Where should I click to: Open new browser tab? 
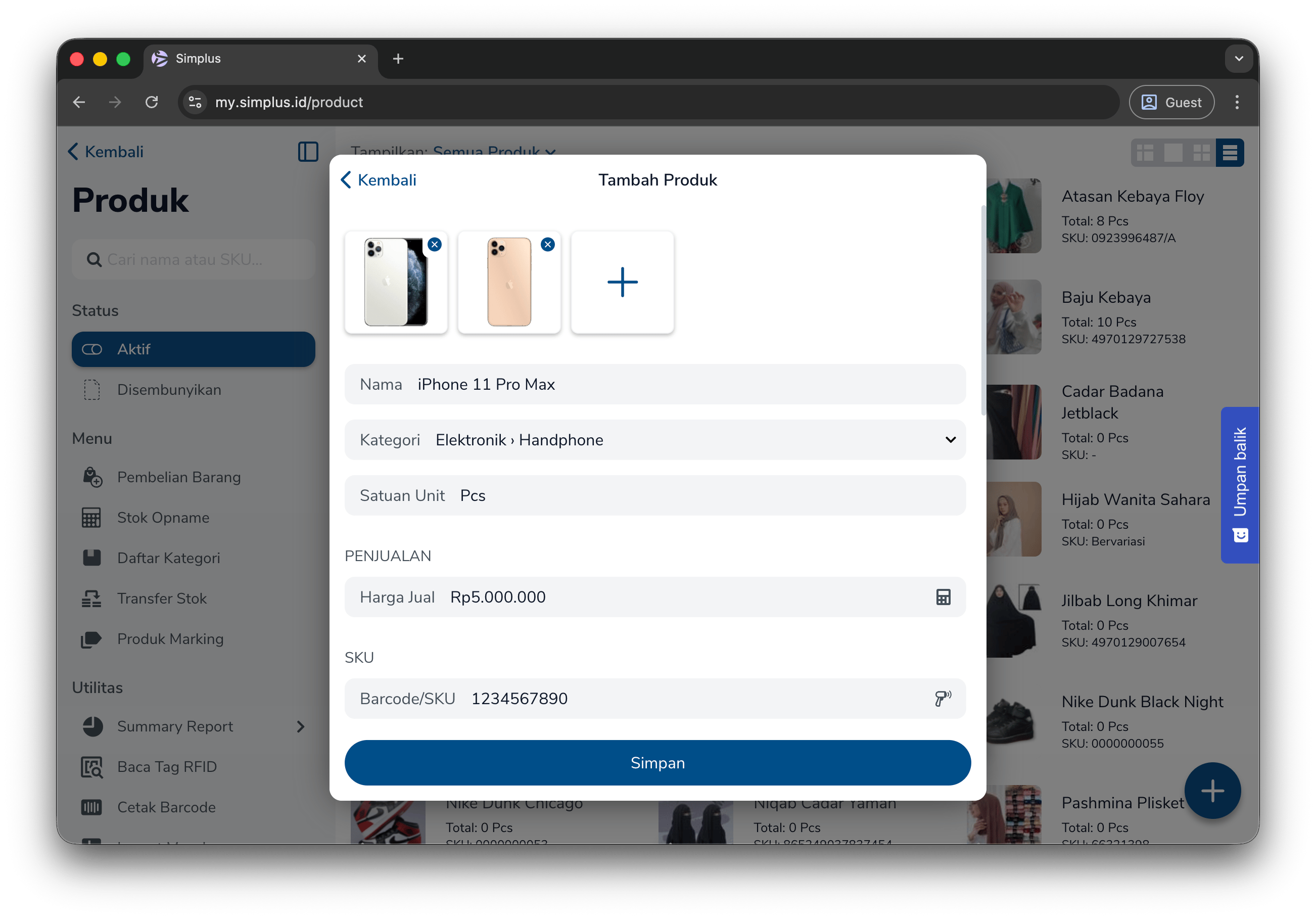(398, 59)
